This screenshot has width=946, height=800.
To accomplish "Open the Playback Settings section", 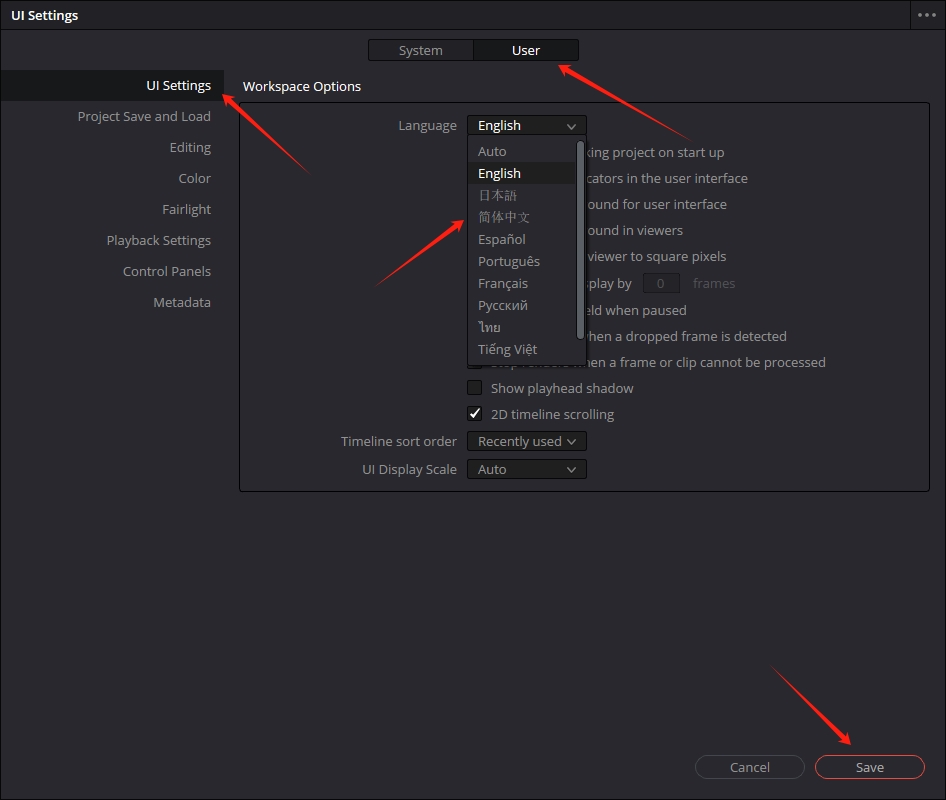I will [158, 240].
